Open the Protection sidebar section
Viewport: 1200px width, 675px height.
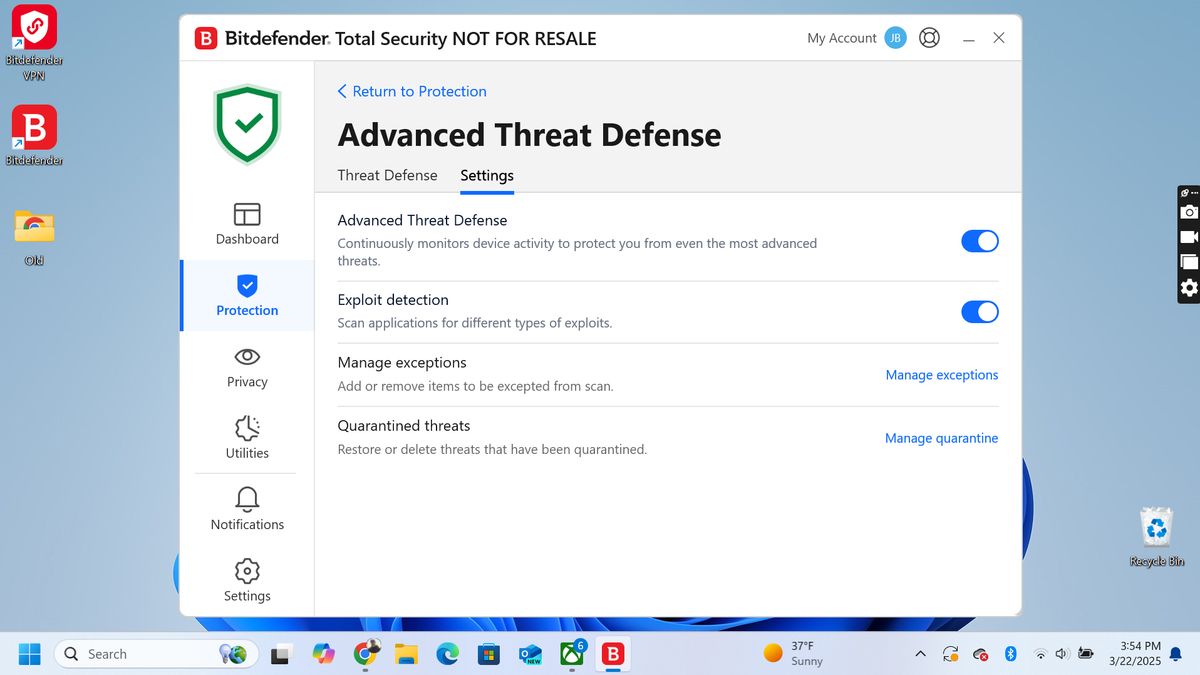(246, 296)
